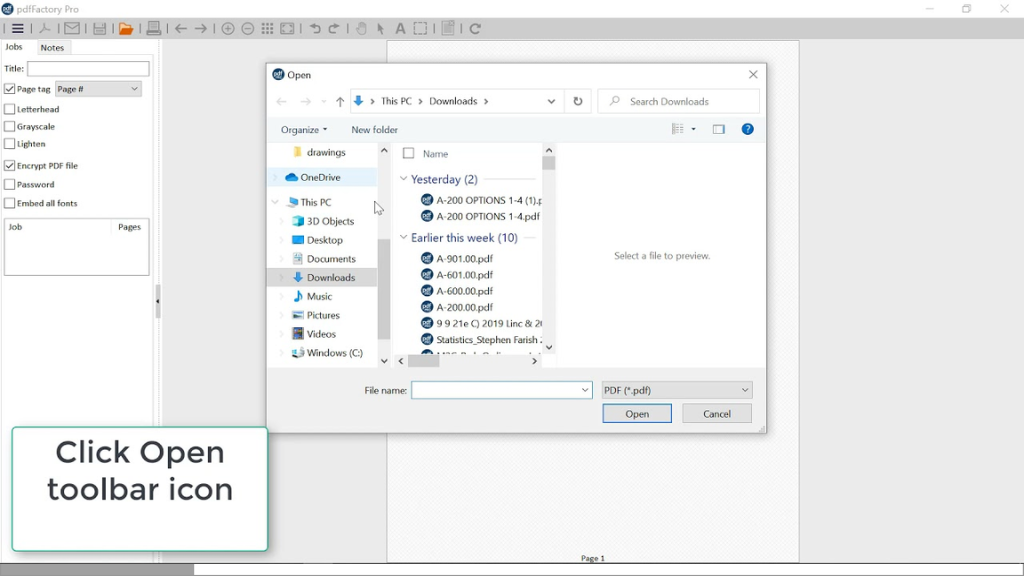Click the fit page toolbar icon

[287, 29]
